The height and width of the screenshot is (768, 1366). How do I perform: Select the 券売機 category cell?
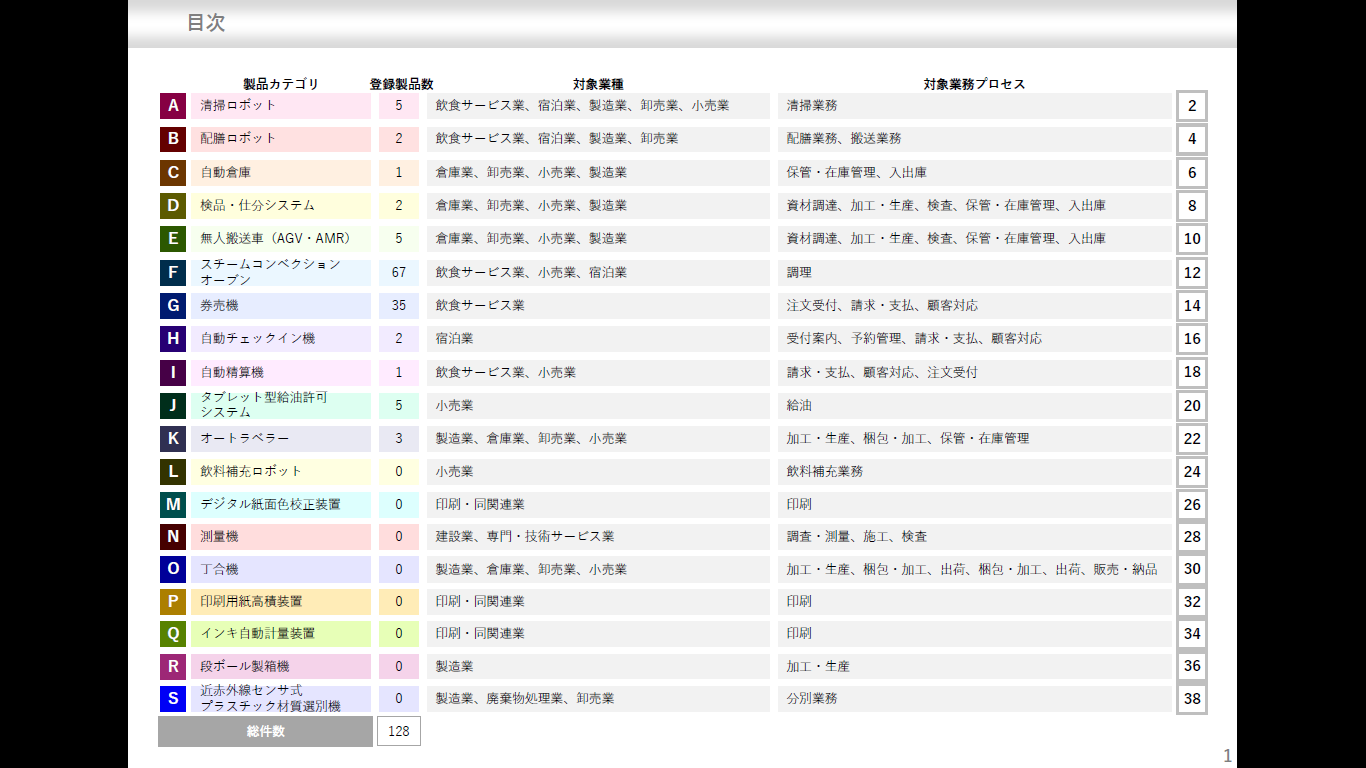(x=281, y=306)
